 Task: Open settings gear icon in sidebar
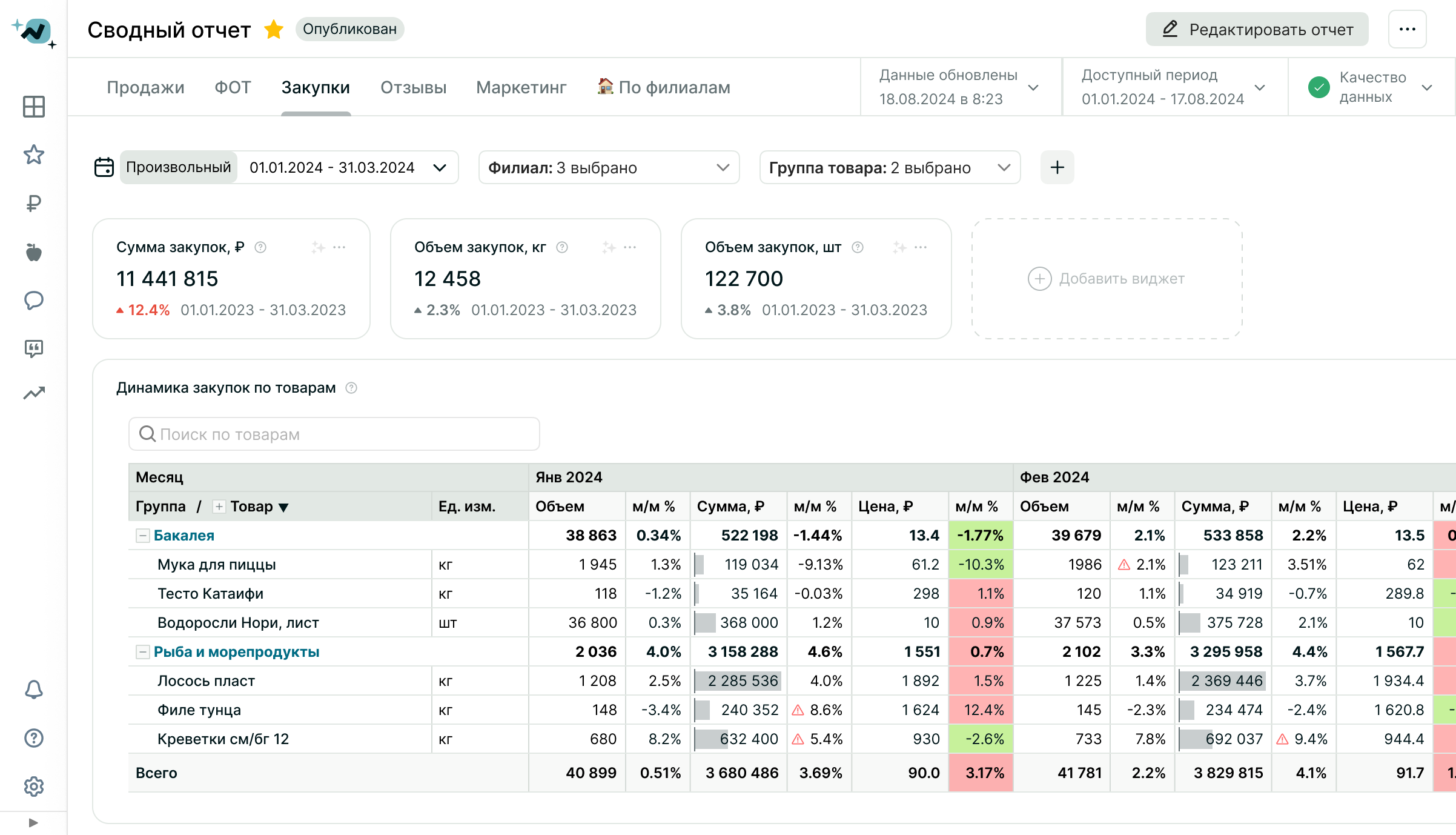34,787
